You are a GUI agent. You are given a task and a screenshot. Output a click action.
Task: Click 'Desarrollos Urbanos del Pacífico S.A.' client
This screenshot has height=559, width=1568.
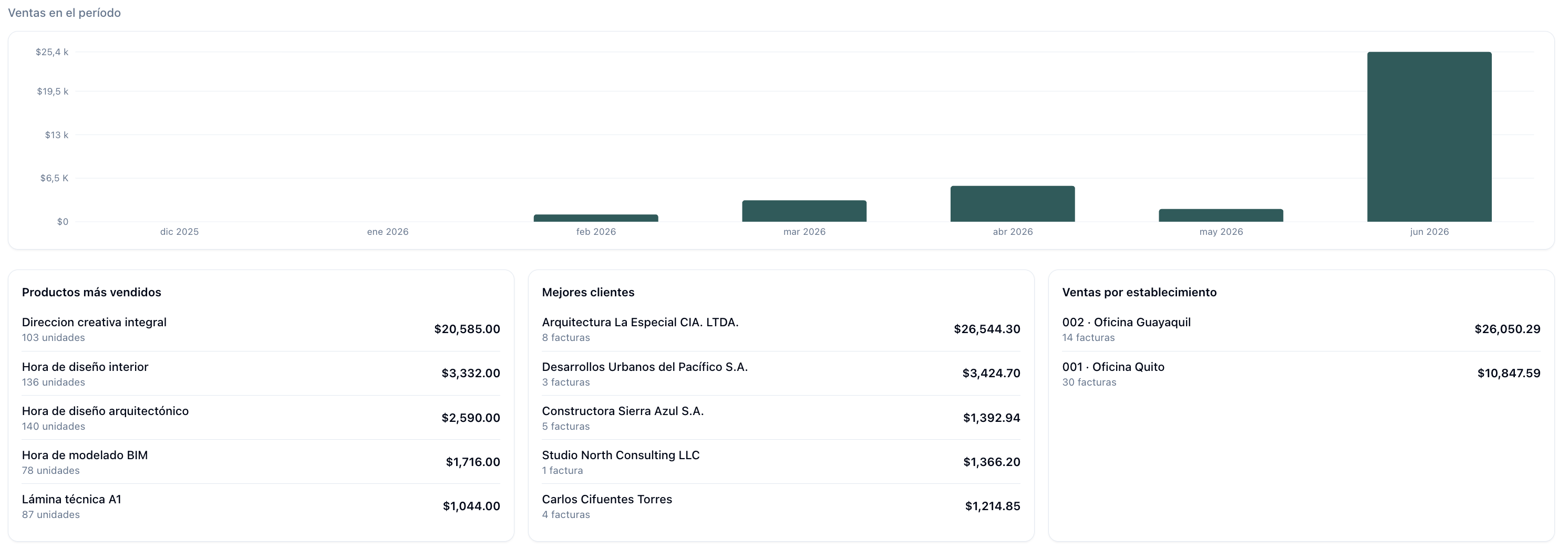pyautogui.click(x=781, y=374)
